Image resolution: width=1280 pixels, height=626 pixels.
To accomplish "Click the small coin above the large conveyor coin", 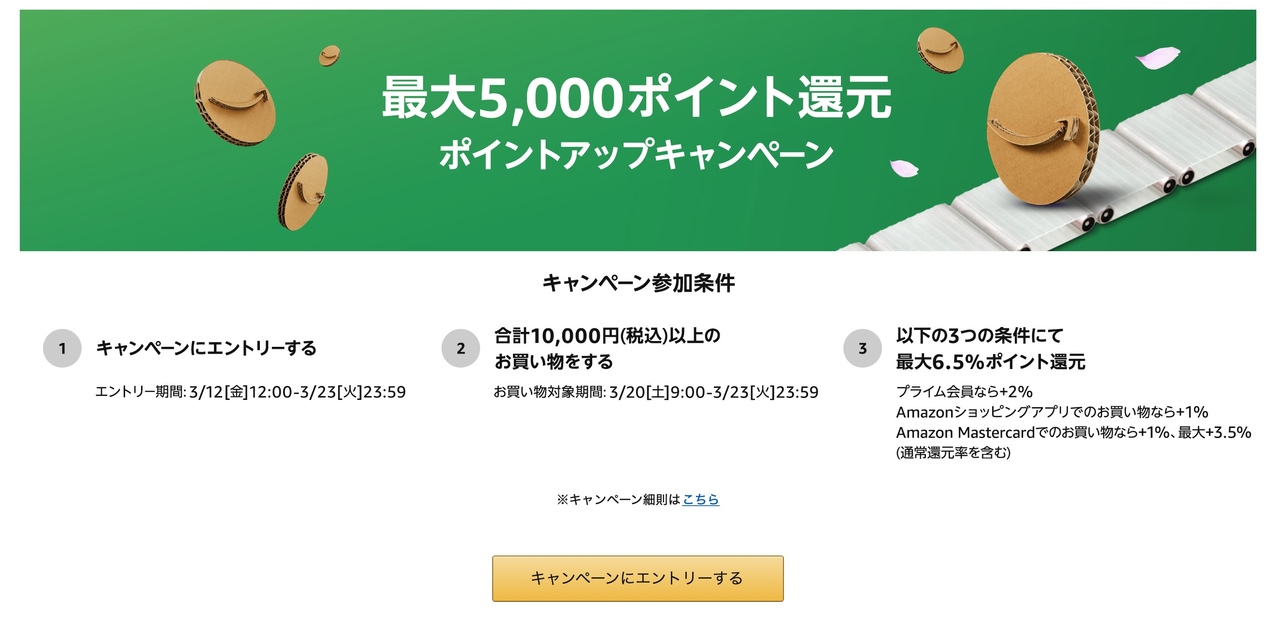I will coord(941,53).
